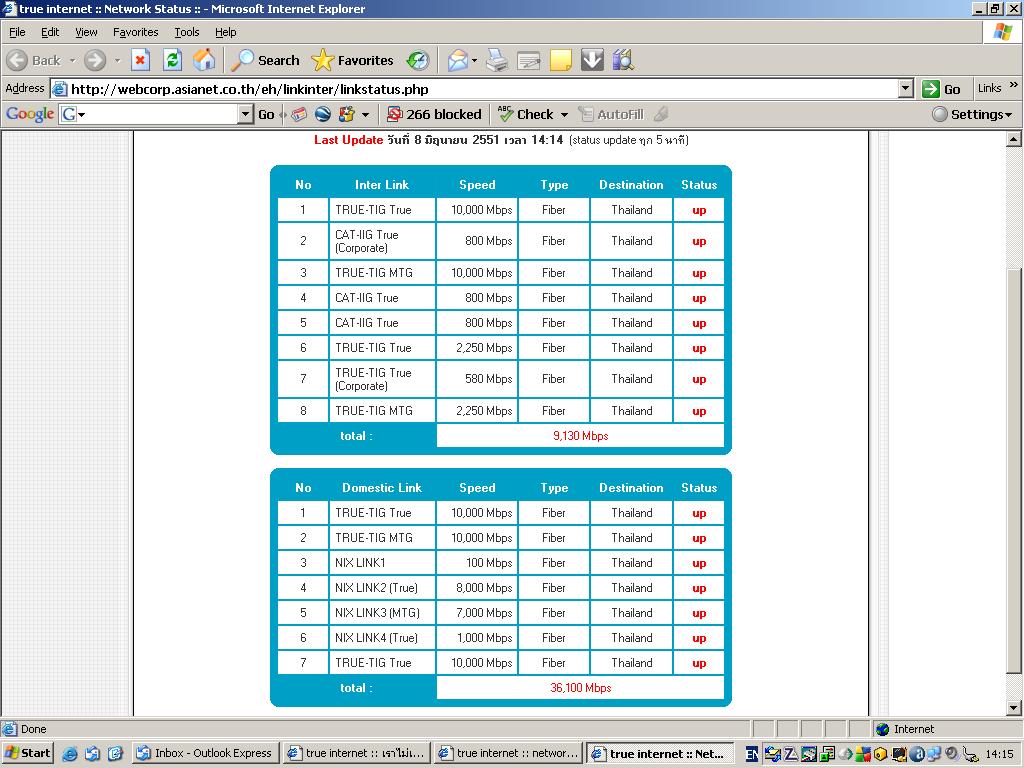Open the Edit menu

[50, 32]
